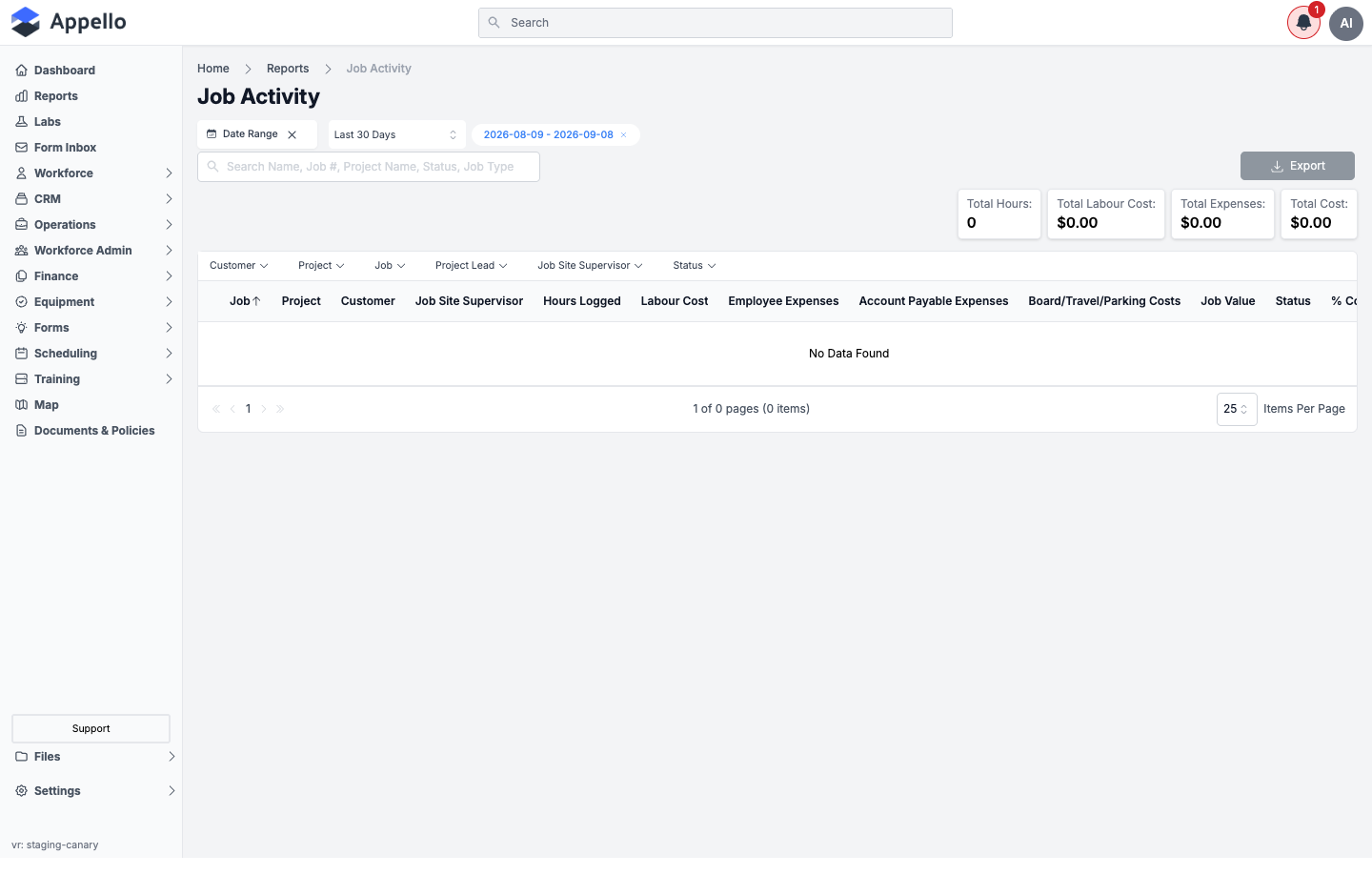1372x875 pixels.
Task: Open the Customer filter dropdown
Action: pyautogui.click(x=239, y=266)
